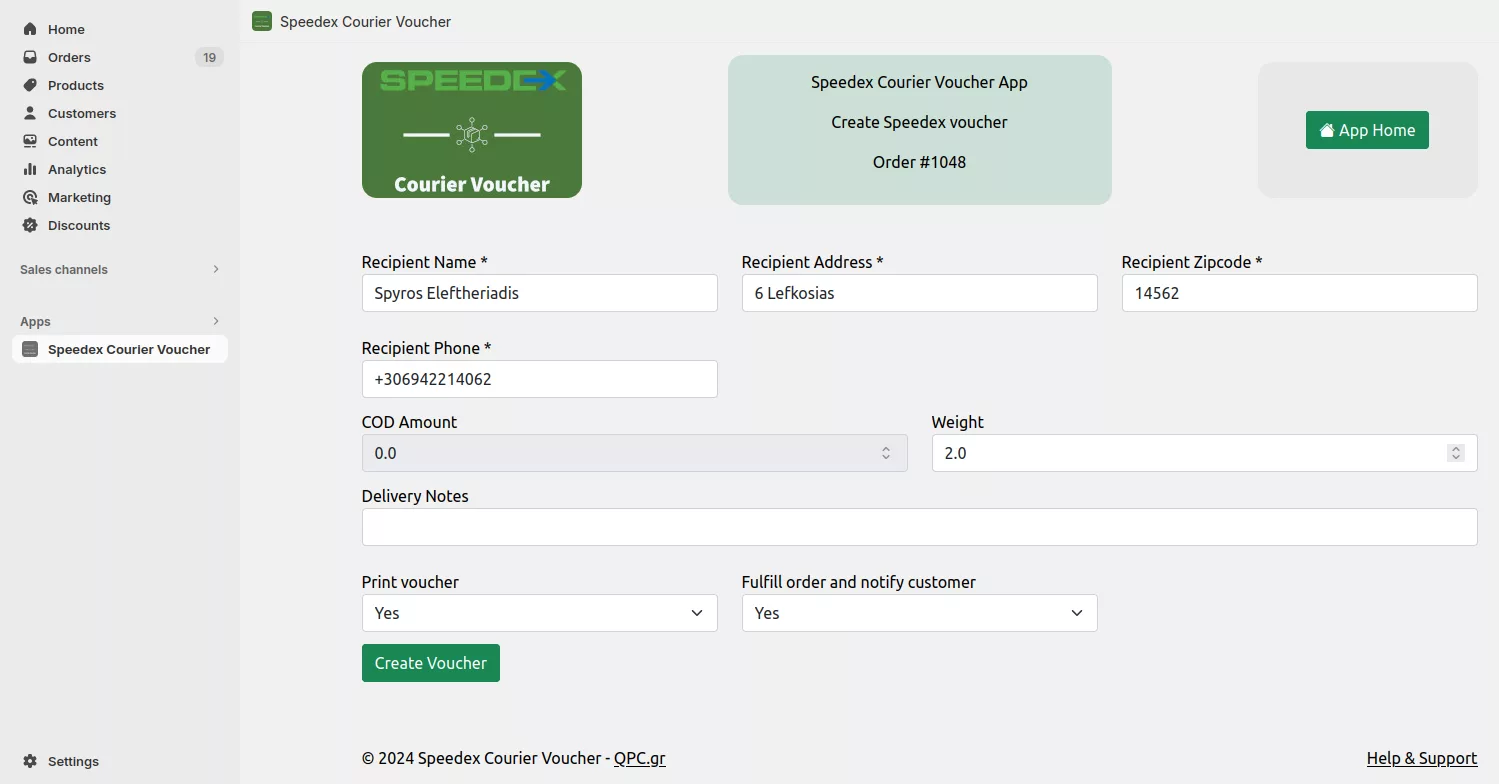
Task: Click the Content image icon
Action: [x=30, y=141]
